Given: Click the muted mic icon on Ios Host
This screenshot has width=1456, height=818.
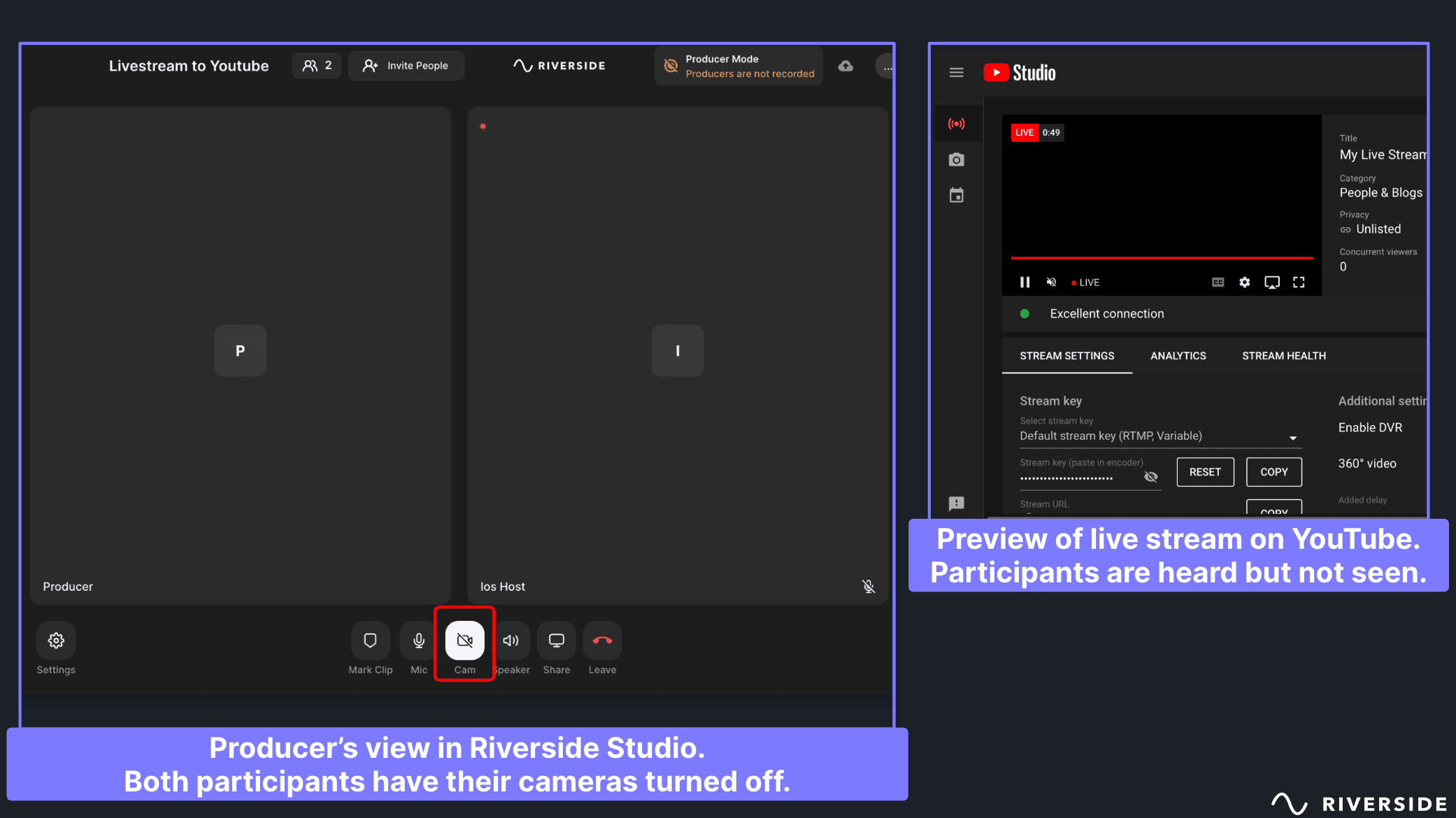Looking at the screenshot, I should 869,587.
